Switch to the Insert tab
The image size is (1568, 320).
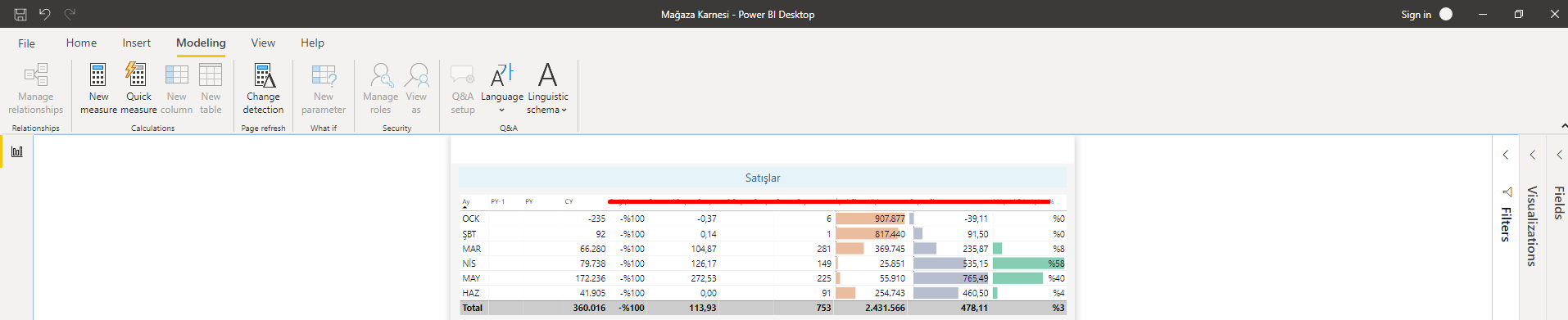(136, 43)
